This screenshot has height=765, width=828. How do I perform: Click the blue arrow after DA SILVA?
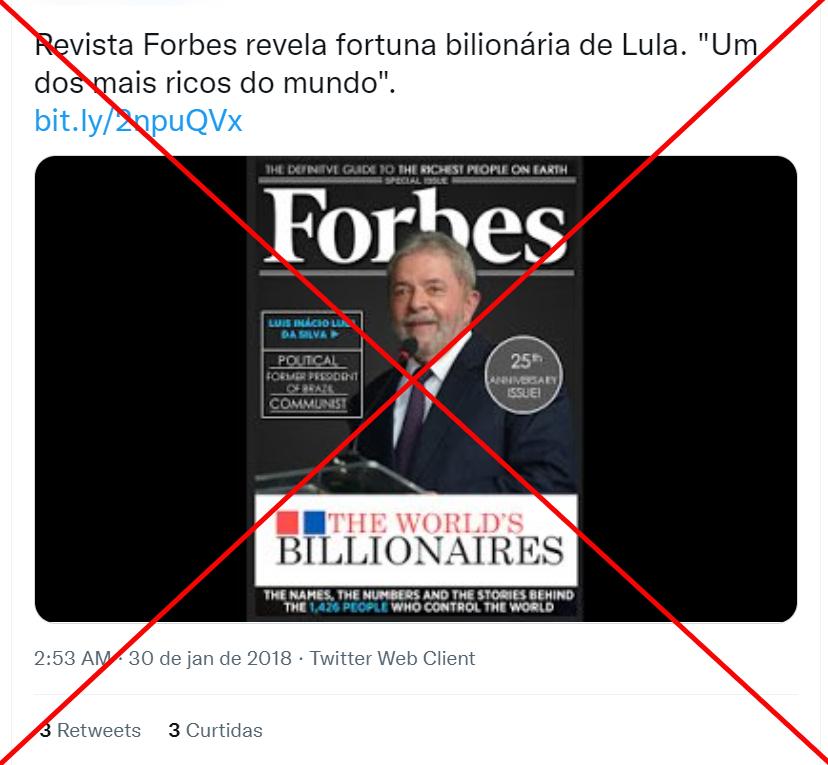click(x=334, y=335)
